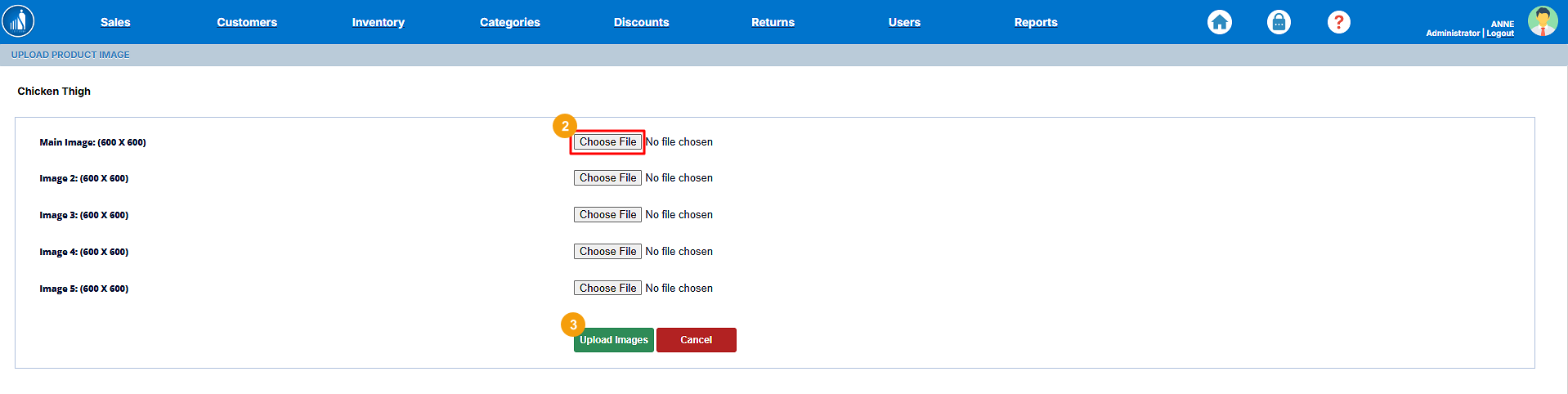1568x394 pixels.
Task: Click the Logout link
Action: coord(1500,34)
